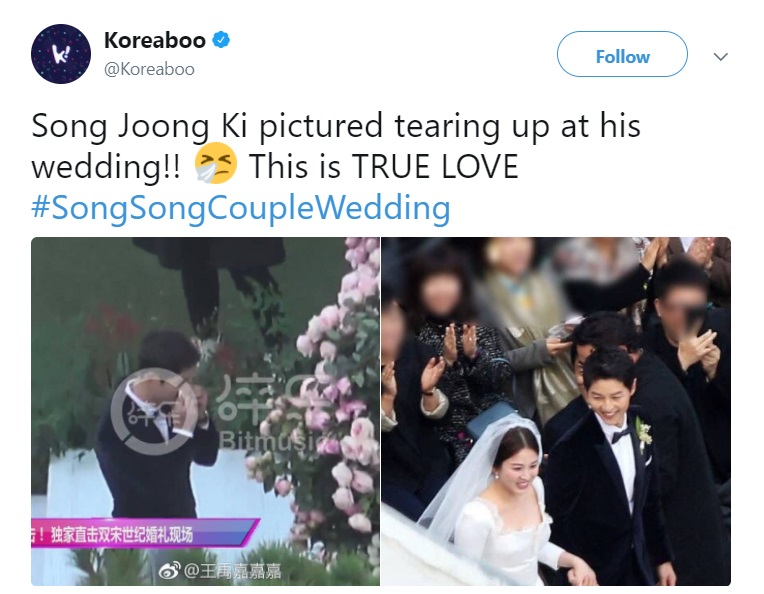Click the @王禹嘉嘉嘉 Weibo watermark text

tap(232, 571)
